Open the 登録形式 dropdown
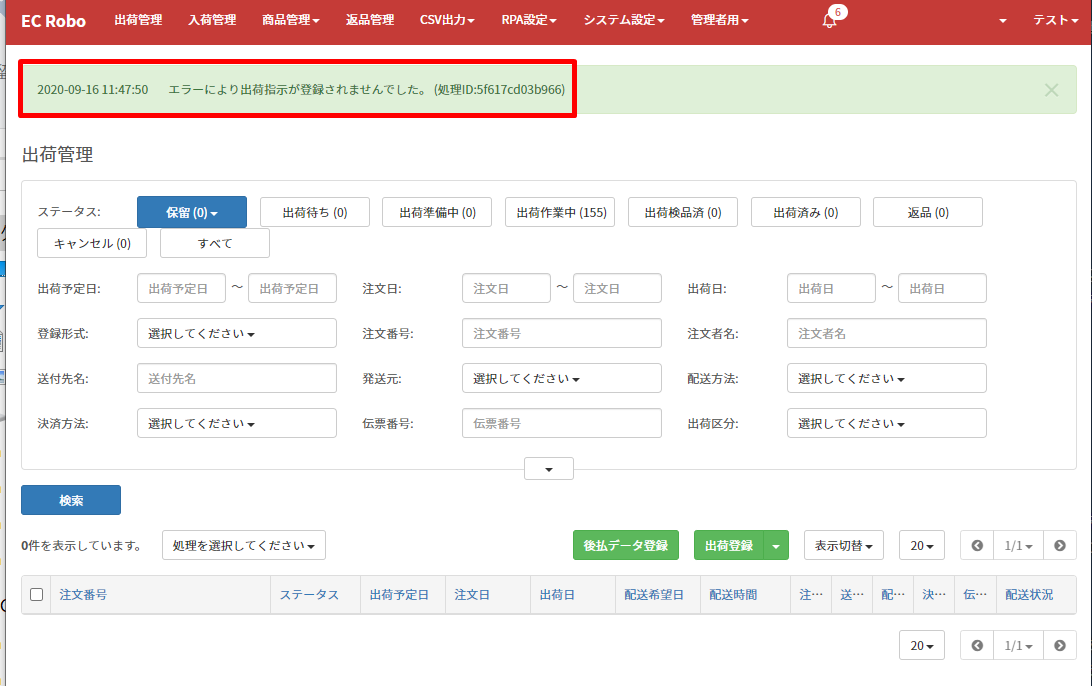 (237, 334)
